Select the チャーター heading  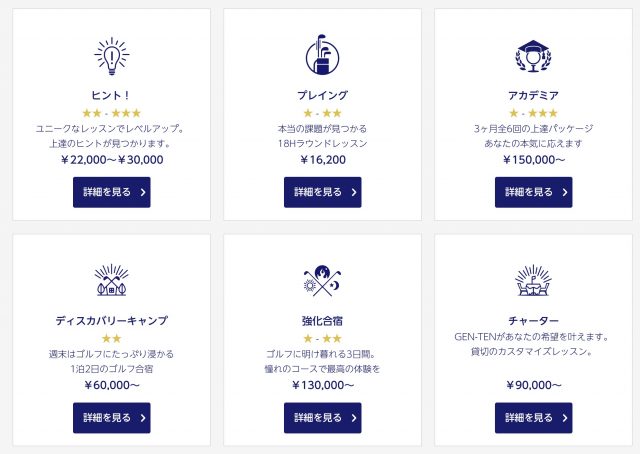(x=533, y=321)
